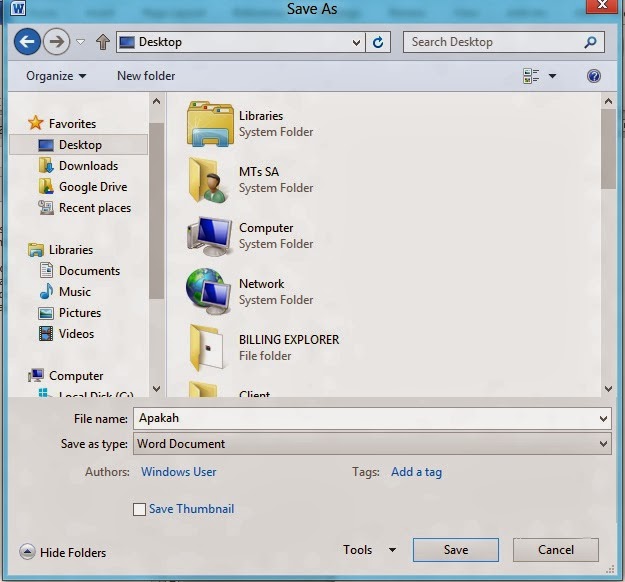Click the search magnifier icon
This screenshot has width=625, height=582.
click(x=590, y=42)
